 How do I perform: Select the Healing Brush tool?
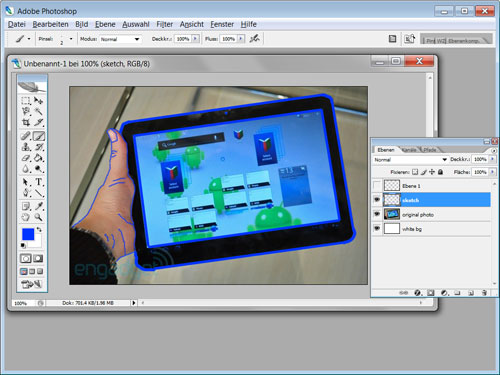click(x=26, y=136)
